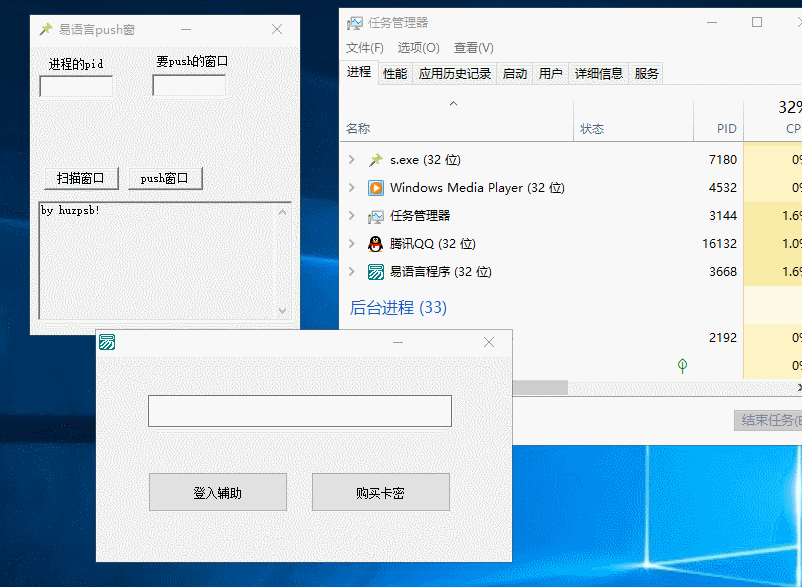Close the 易语言push窗 window
Screen dimensions: 802x587
(x=277, y=30)
